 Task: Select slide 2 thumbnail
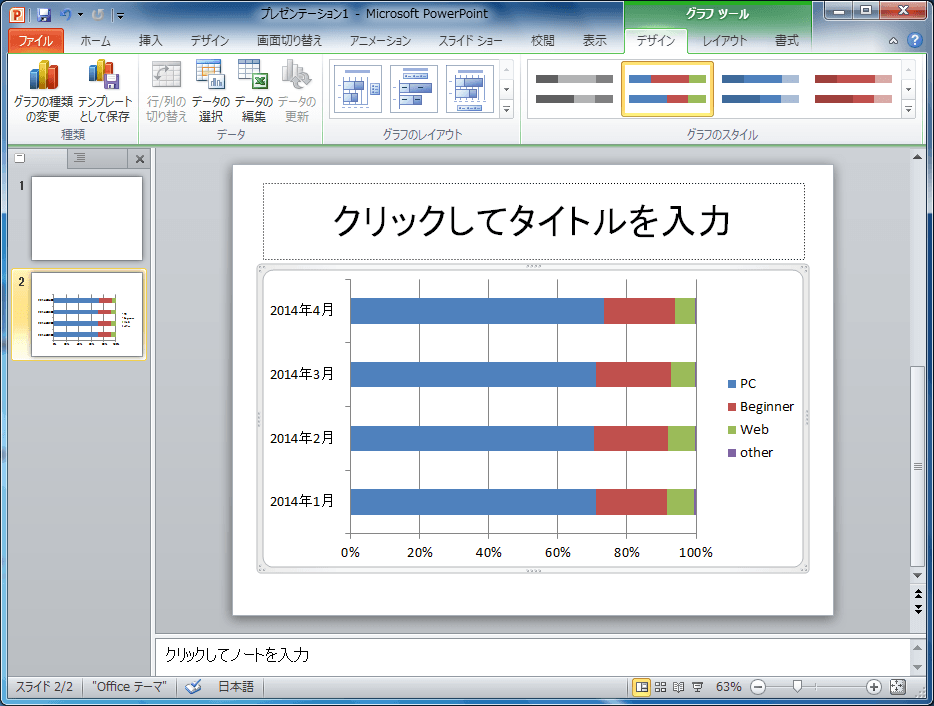pyautogui.click(x=87, y=315)
